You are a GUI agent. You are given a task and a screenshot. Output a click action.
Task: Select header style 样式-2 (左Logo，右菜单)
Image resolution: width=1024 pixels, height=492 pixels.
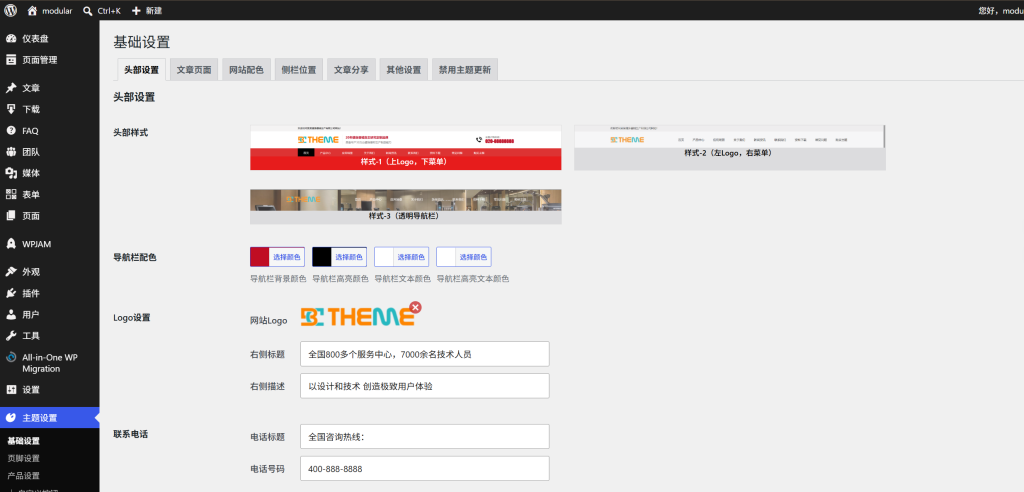[x=729, y=148]
